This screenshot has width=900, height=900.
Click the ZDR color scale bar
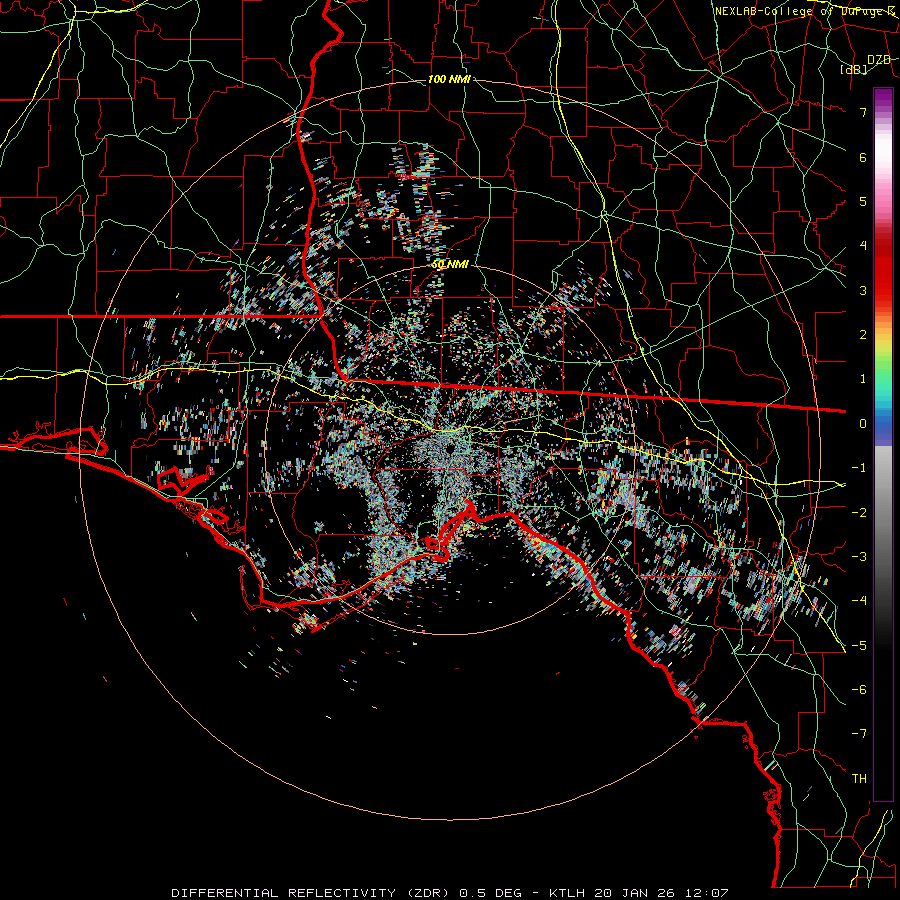click(x=883, y=444)
